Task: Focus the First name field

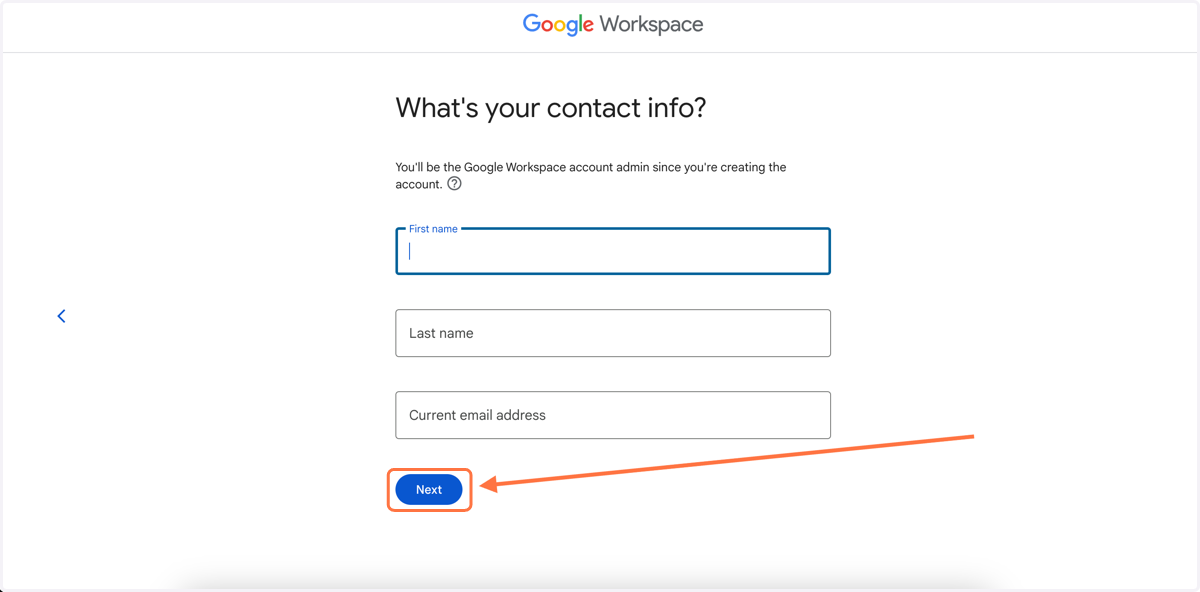Action: click(613, 251)
